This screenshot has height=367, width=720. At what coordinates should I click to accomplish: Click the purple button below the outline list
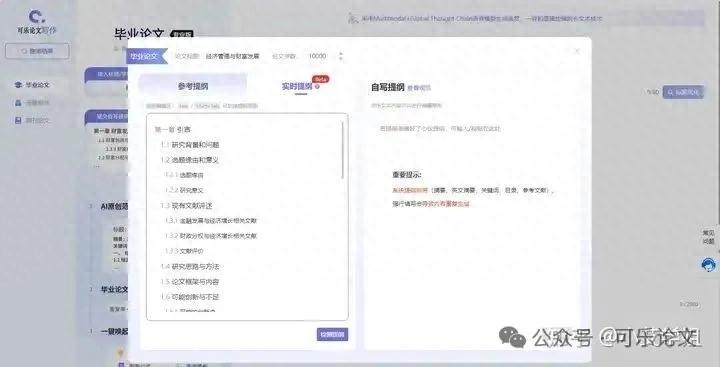(332, 334)
